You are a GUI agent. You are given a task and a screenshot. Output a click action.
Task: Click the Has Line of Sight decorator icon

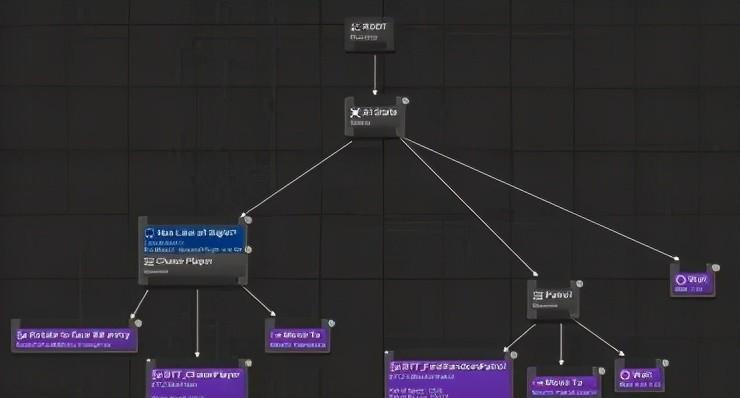point(150,233)
